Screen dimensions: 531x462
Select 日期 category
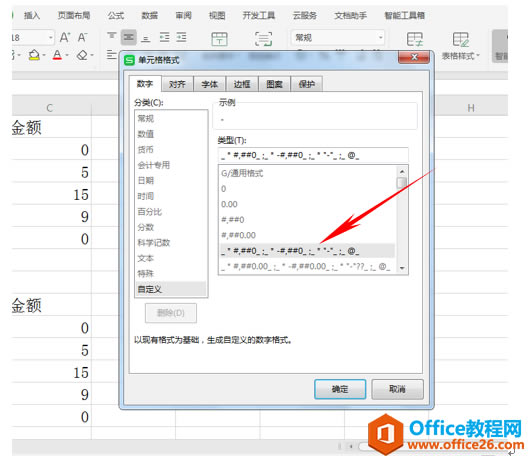pos(171,181)
